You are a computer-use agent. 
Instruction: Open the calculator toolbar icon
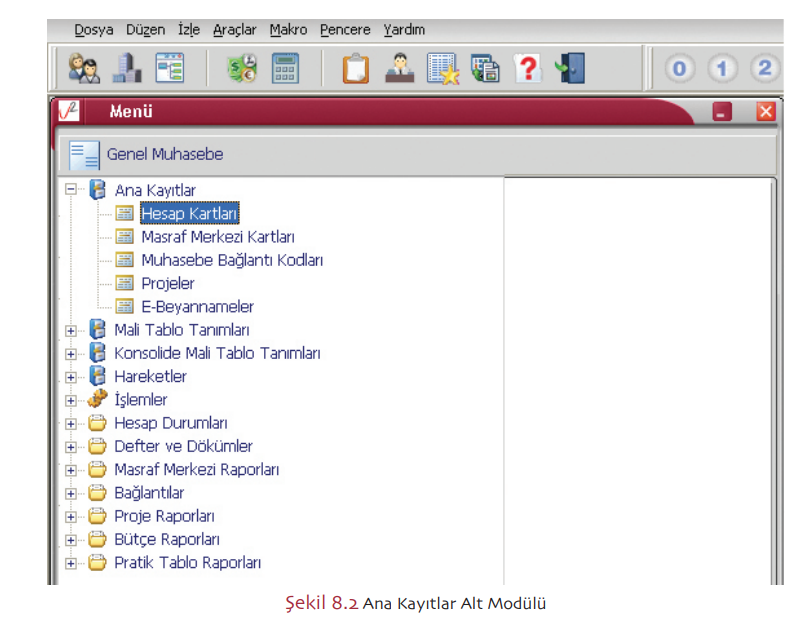coord(286,69)
